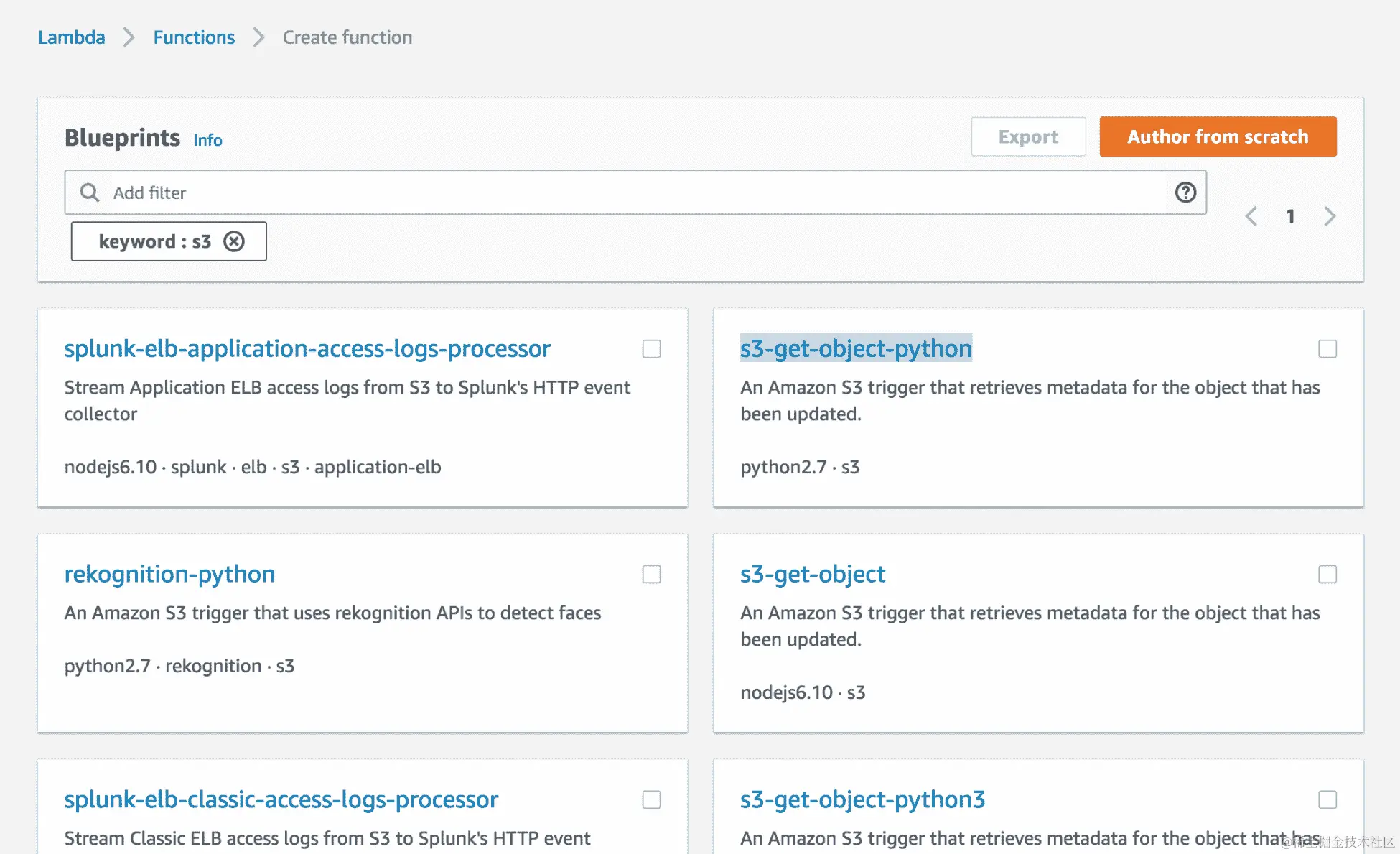The width and height of the screenshot is (1400, 854).
Task: Go to next page of blueprints
Action: (x=1329, y=216)
